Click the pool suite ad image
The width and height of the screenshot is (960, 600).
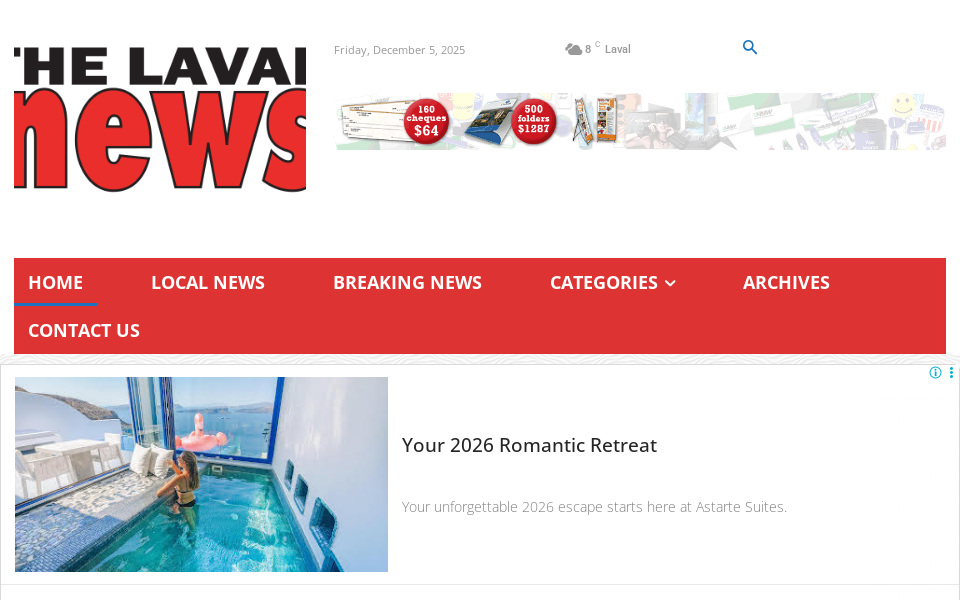coord(201,474)
